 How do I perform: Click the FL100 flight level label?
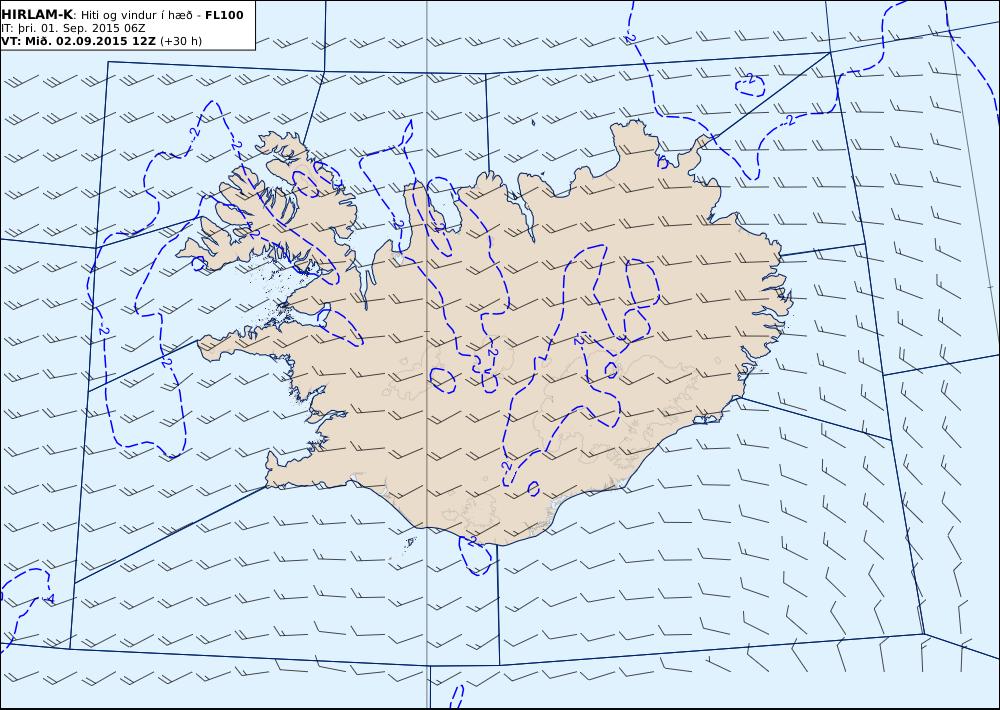click(224, 15)
